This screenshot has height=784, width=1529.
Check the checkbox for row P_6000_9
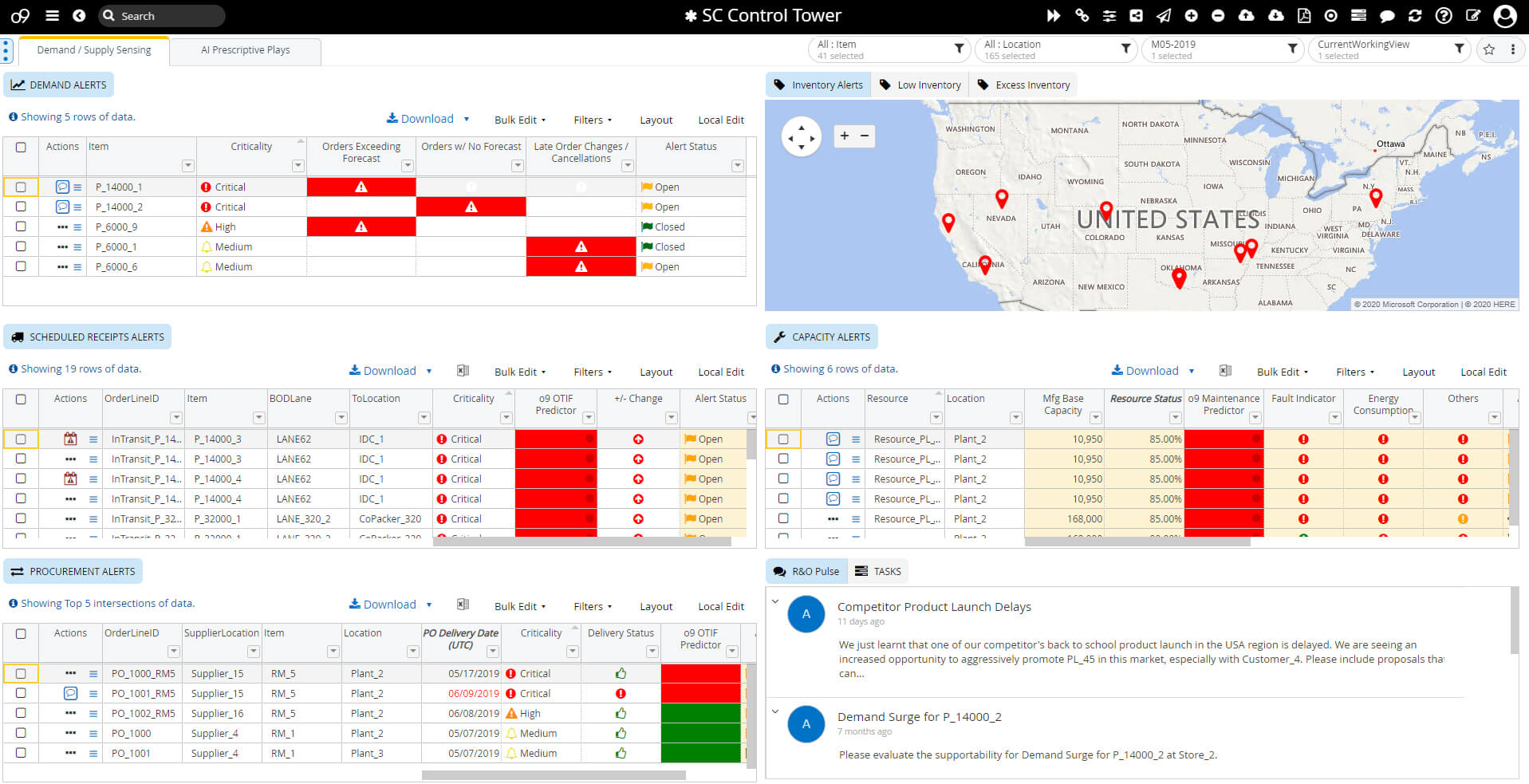tap(21, 227)
